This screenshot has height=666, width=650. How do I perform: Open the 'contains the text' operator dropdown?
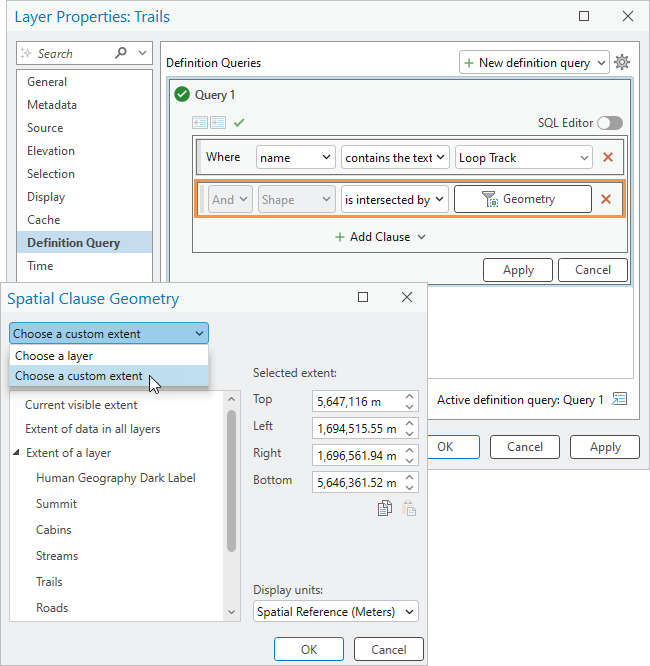tap(394, 158)
